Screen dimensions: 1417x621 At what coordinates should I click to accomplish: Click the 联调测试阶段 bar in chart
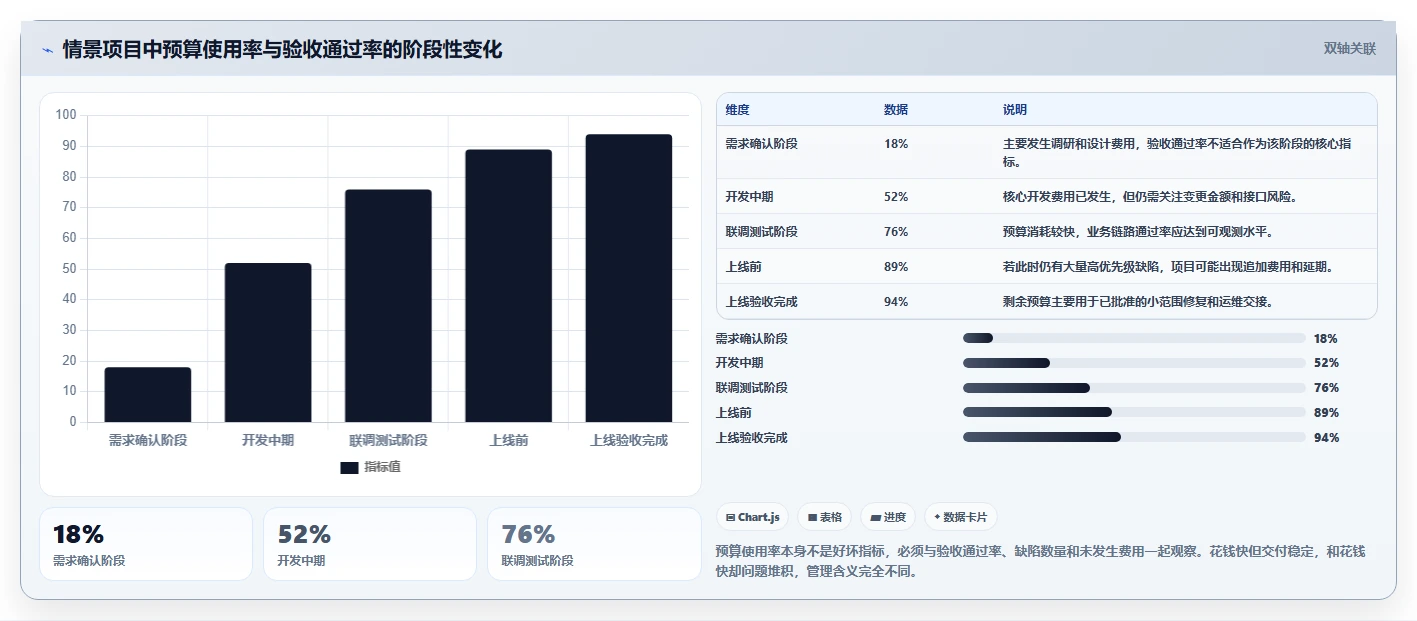pyautogui.click(x=388, y=306)
